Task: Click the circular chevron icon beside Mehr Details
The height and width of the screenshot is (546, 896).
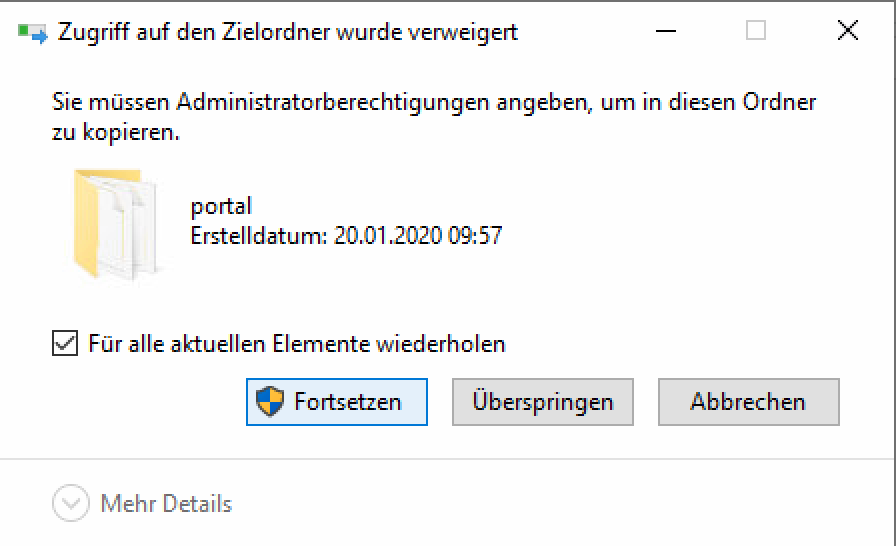Action: [70, 504]
